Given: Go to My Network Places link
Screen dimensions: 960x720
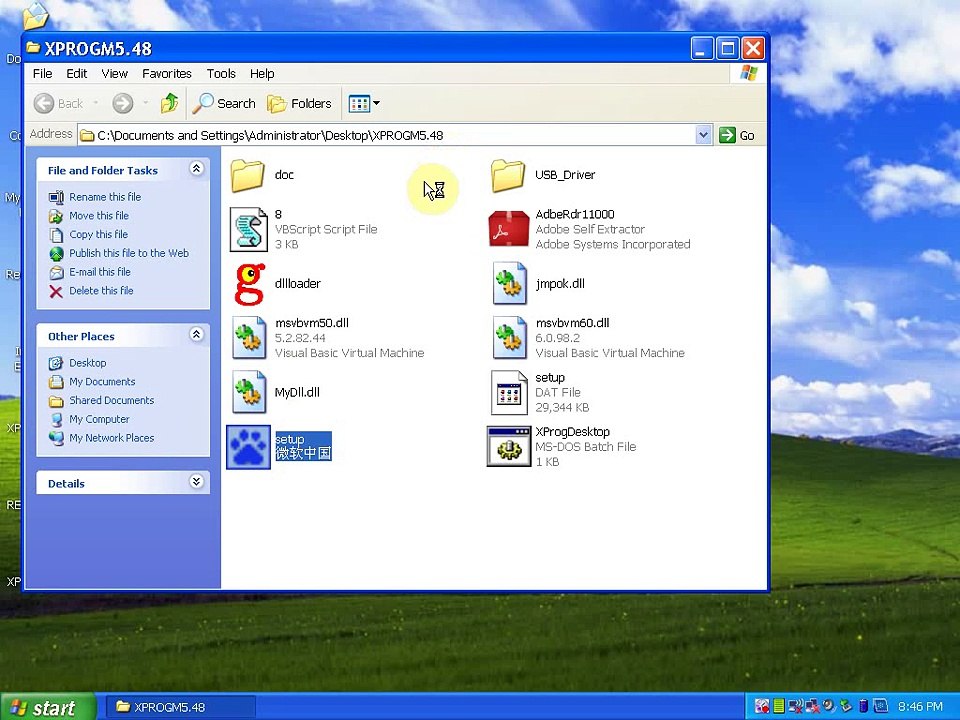Looking at the screenshot, I should (x=111, y=438).
